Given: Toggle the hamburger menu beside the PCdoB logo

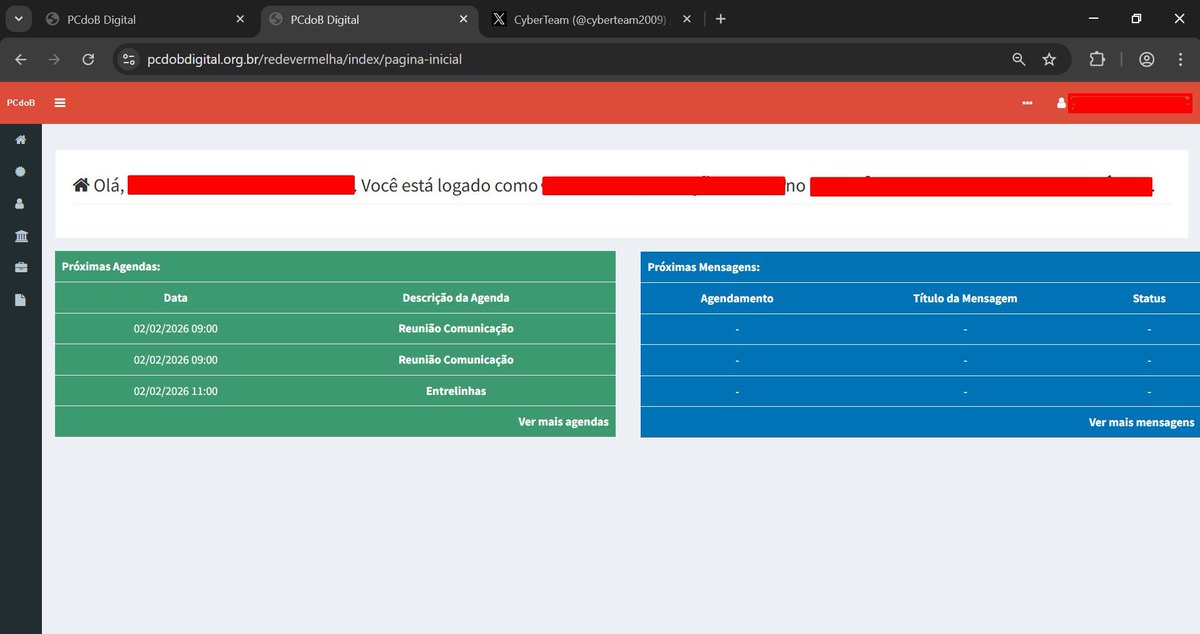Looking at the screenshot, I should point(61,102).
